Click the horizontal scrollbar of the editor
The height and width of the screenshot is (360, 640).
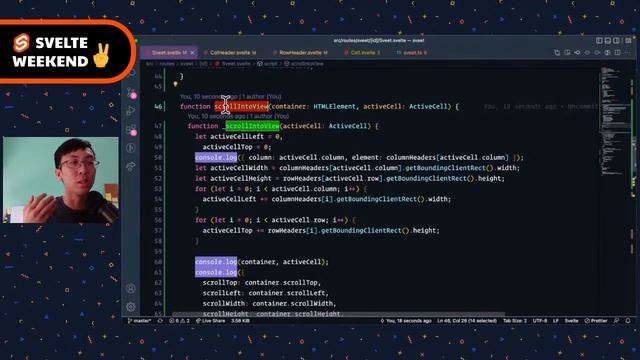tap(338, 314)
